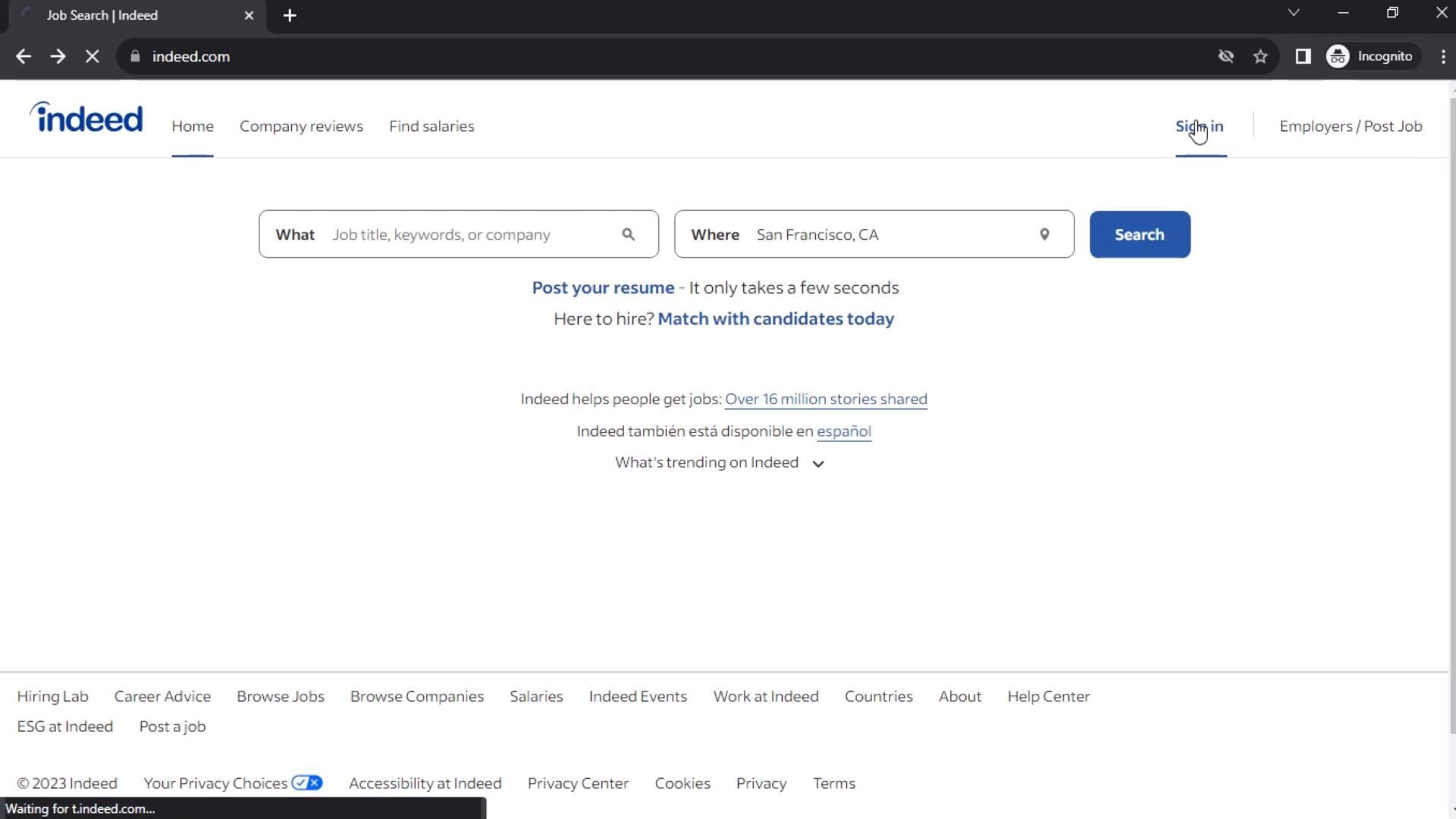Go back to previous page

pos(23,57)
